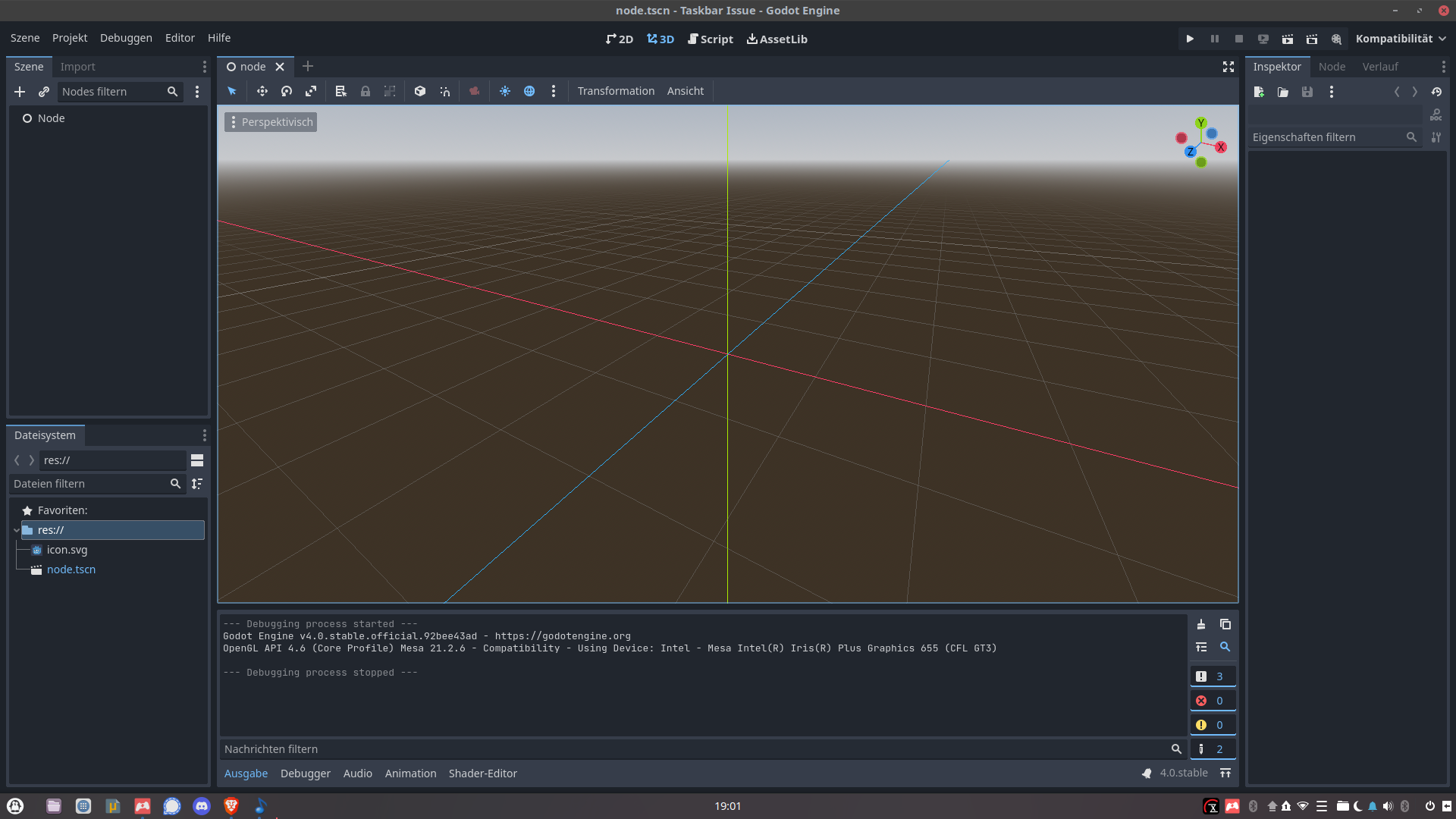Open the Perspektivisch viewport menu
Image resolution: width=1456 pixels, height=819 pixels.
tap(270, 121)
